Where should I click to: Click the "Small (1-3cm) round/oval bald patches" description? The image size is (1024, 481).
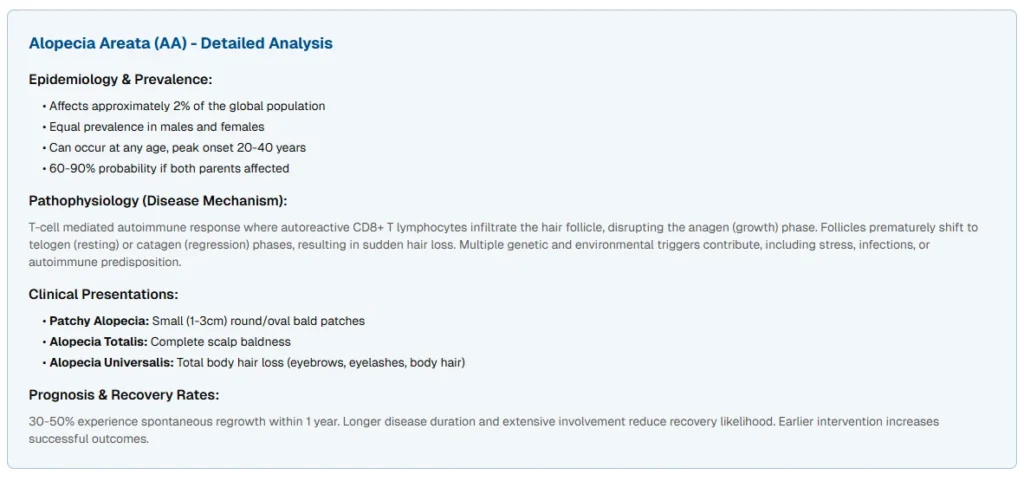point(258,321)
